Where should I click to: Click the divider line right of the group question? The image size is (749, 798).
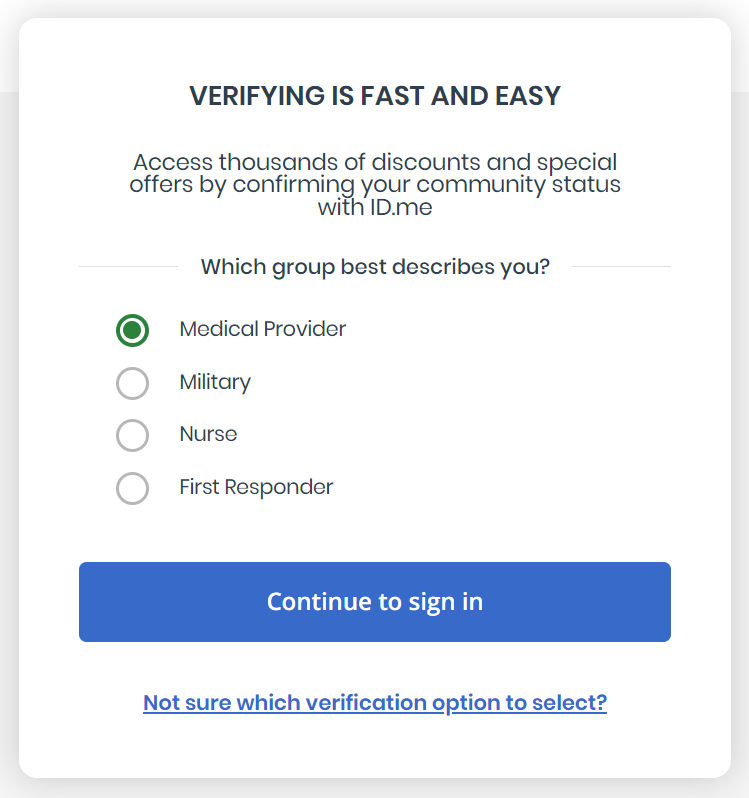[x=620, y=267]
